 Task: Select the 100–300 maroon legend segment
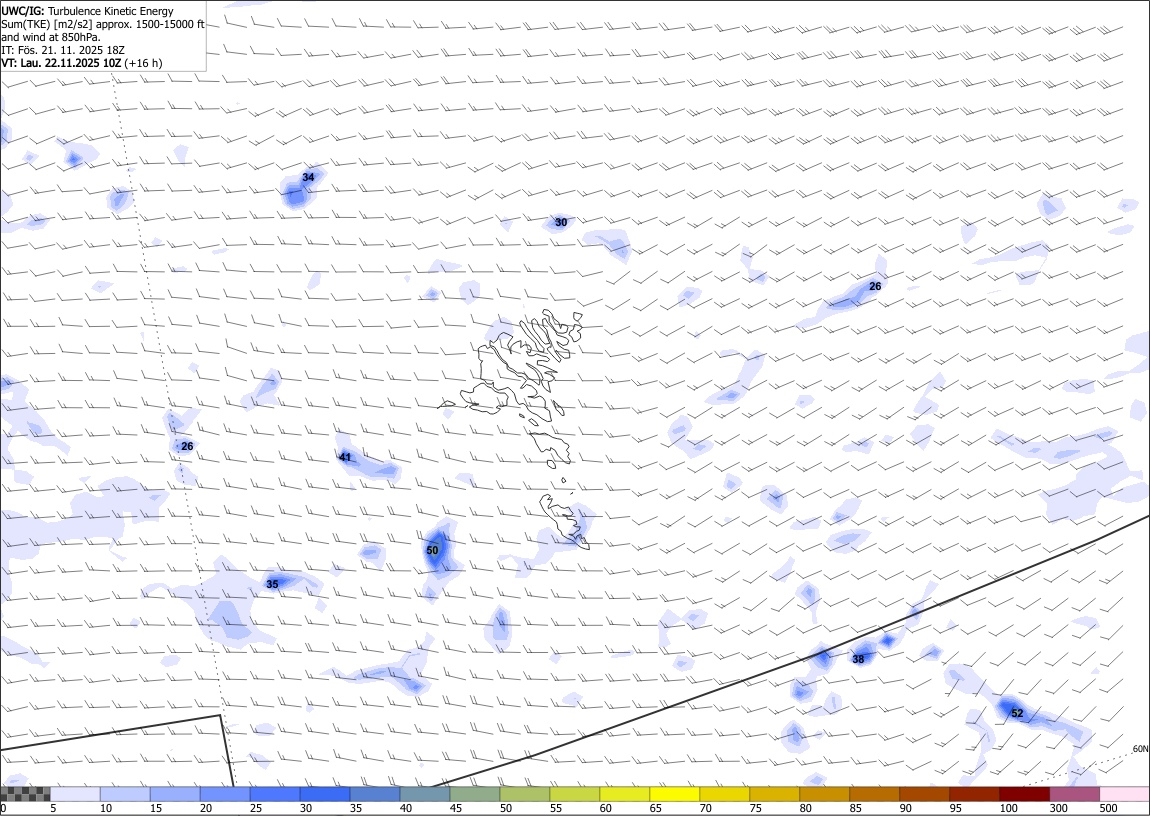point(1023,794)
